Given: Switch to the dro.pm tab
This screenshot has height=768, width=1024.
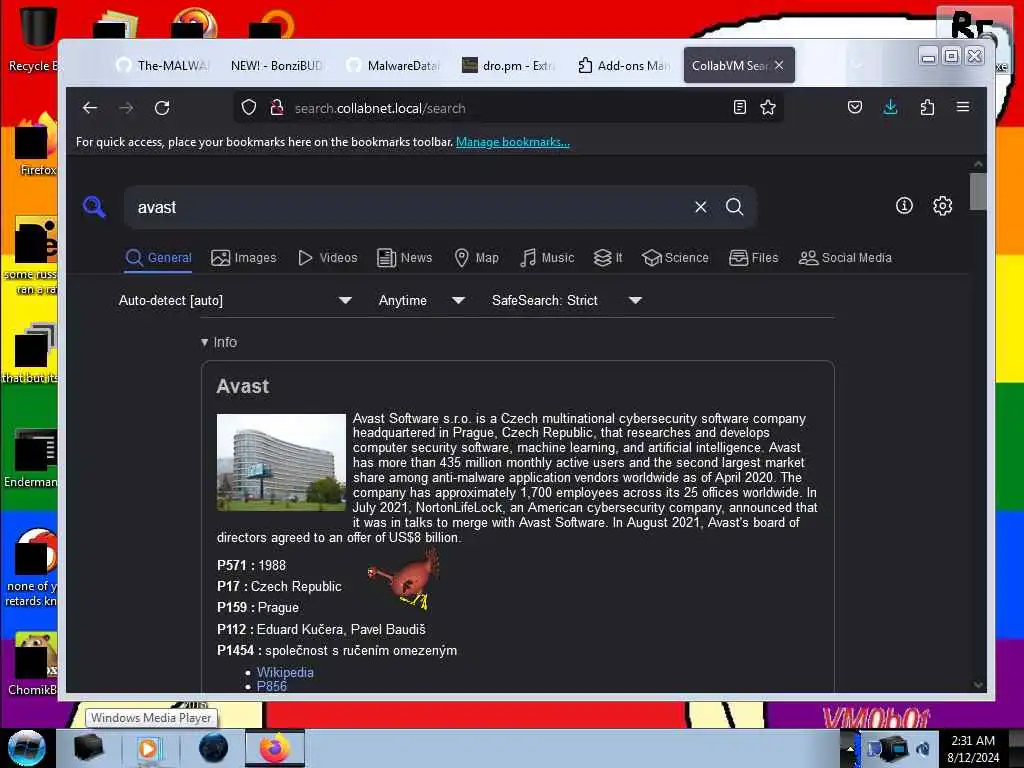Looking at the screenshot, I should 507,65.
